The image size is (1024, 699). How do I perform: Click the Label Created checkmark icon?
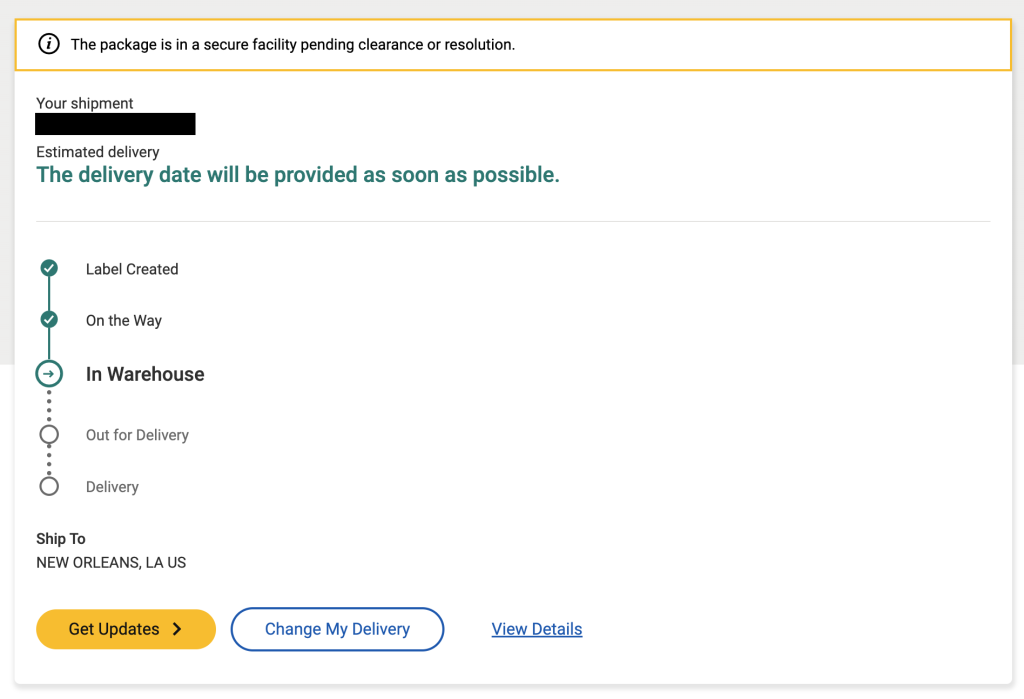[49, 268]
